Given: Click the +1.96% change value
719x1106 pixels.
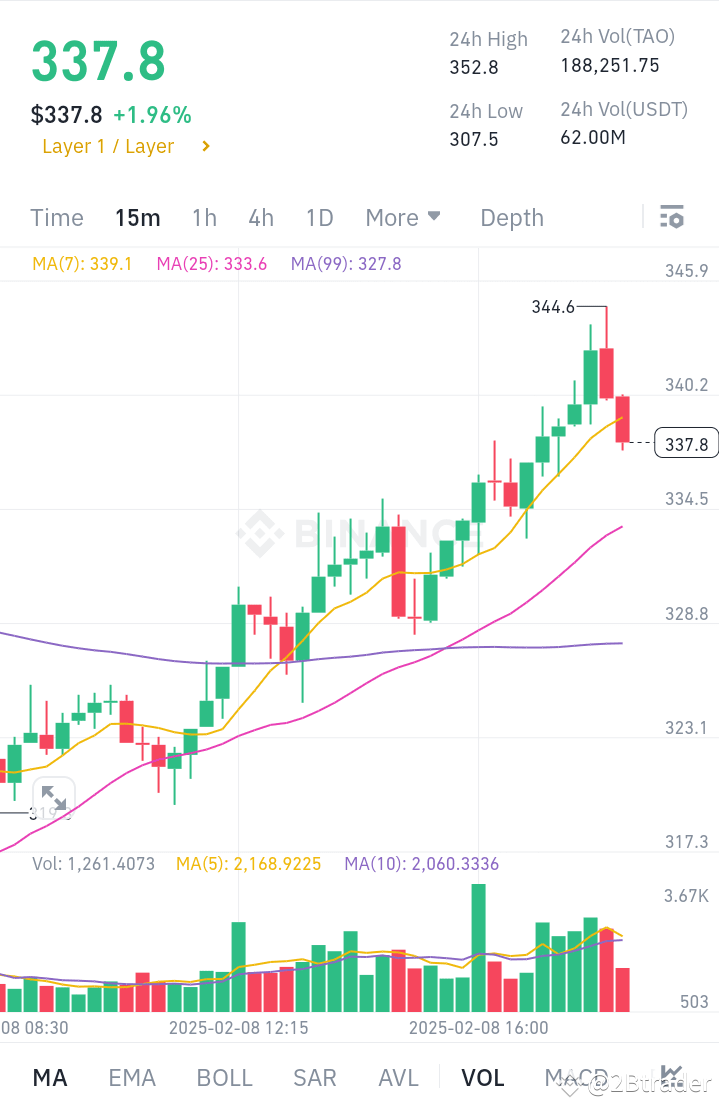Looking at the screenshot, I should [152, 115].
